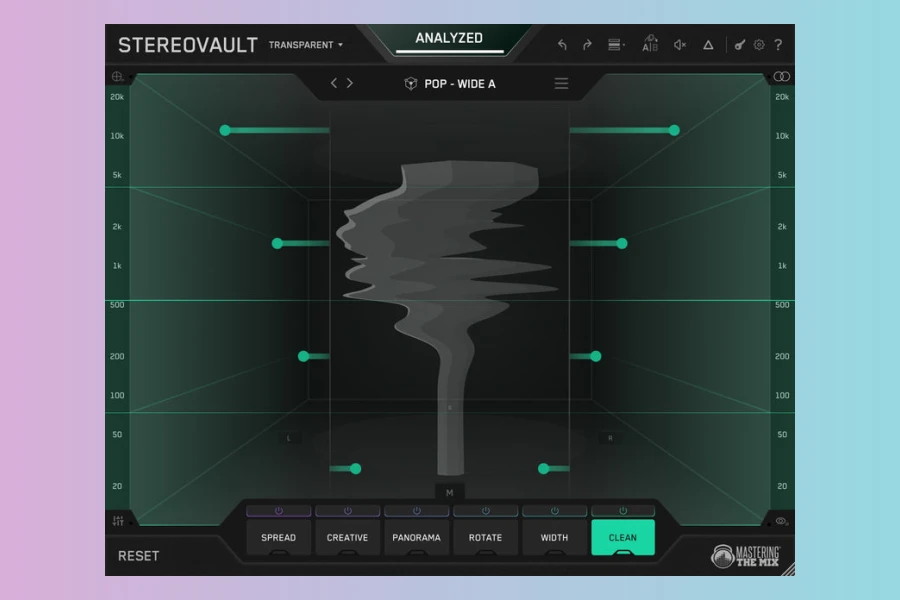Click the ANALYZED status button

[x=449, y=40]
